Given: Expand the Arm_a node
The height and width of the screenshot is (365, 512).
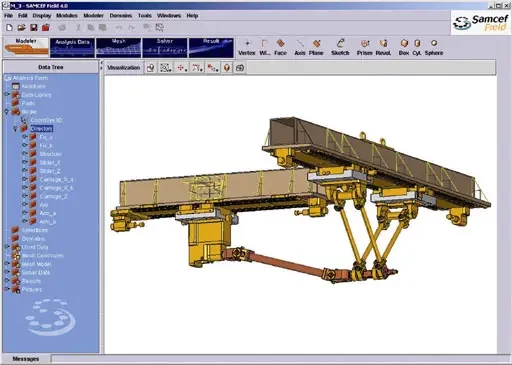Looking at the screenshot, I should pyautogui.click(x=25, y=213).
